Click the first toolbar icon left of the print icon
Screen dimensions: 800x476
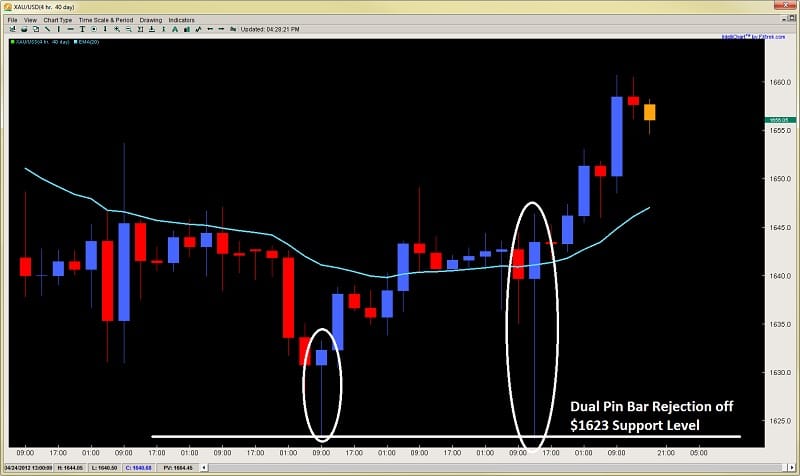12,29
